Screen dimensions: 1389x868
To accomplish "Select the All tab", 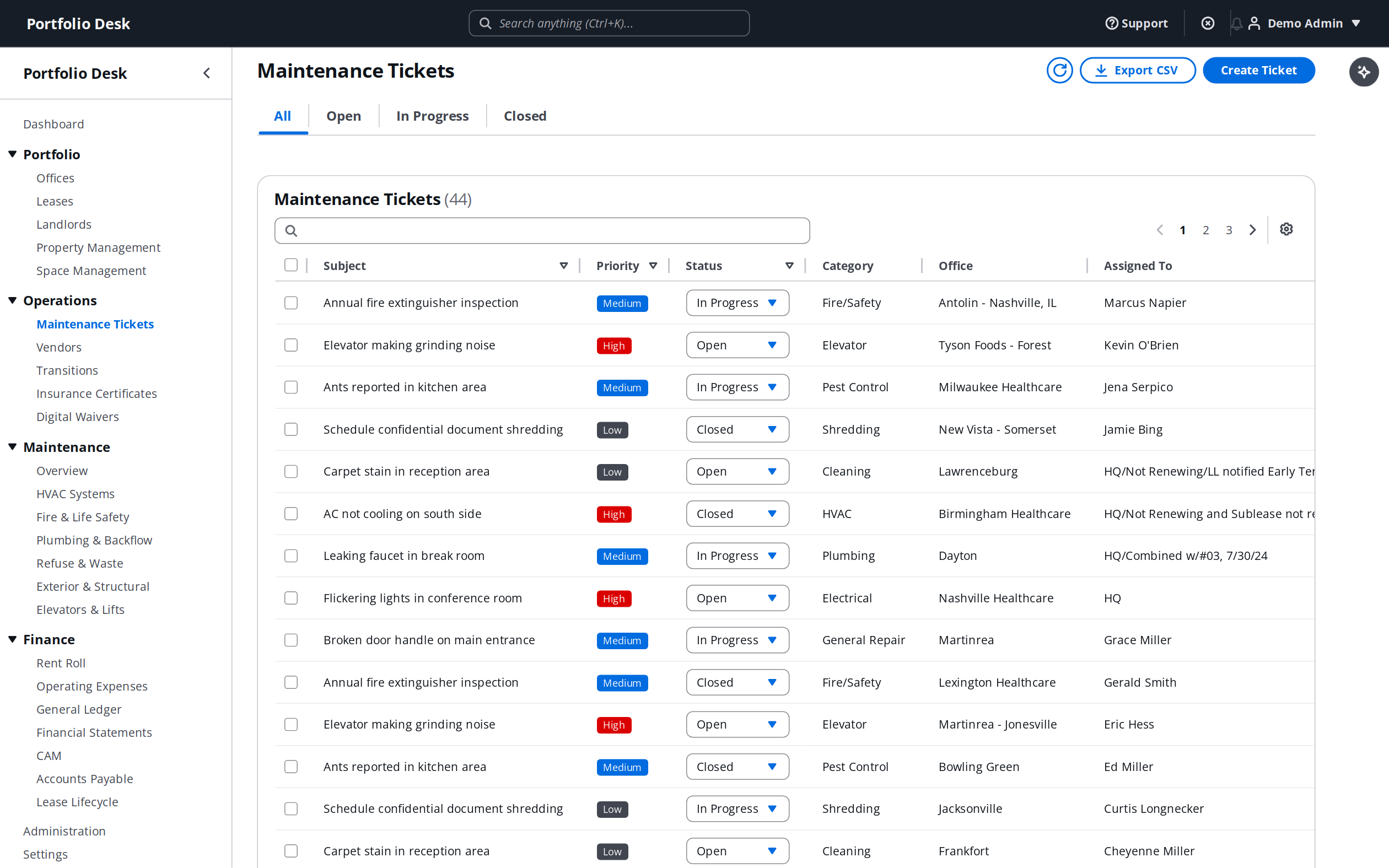I will (x=282, y=116).
